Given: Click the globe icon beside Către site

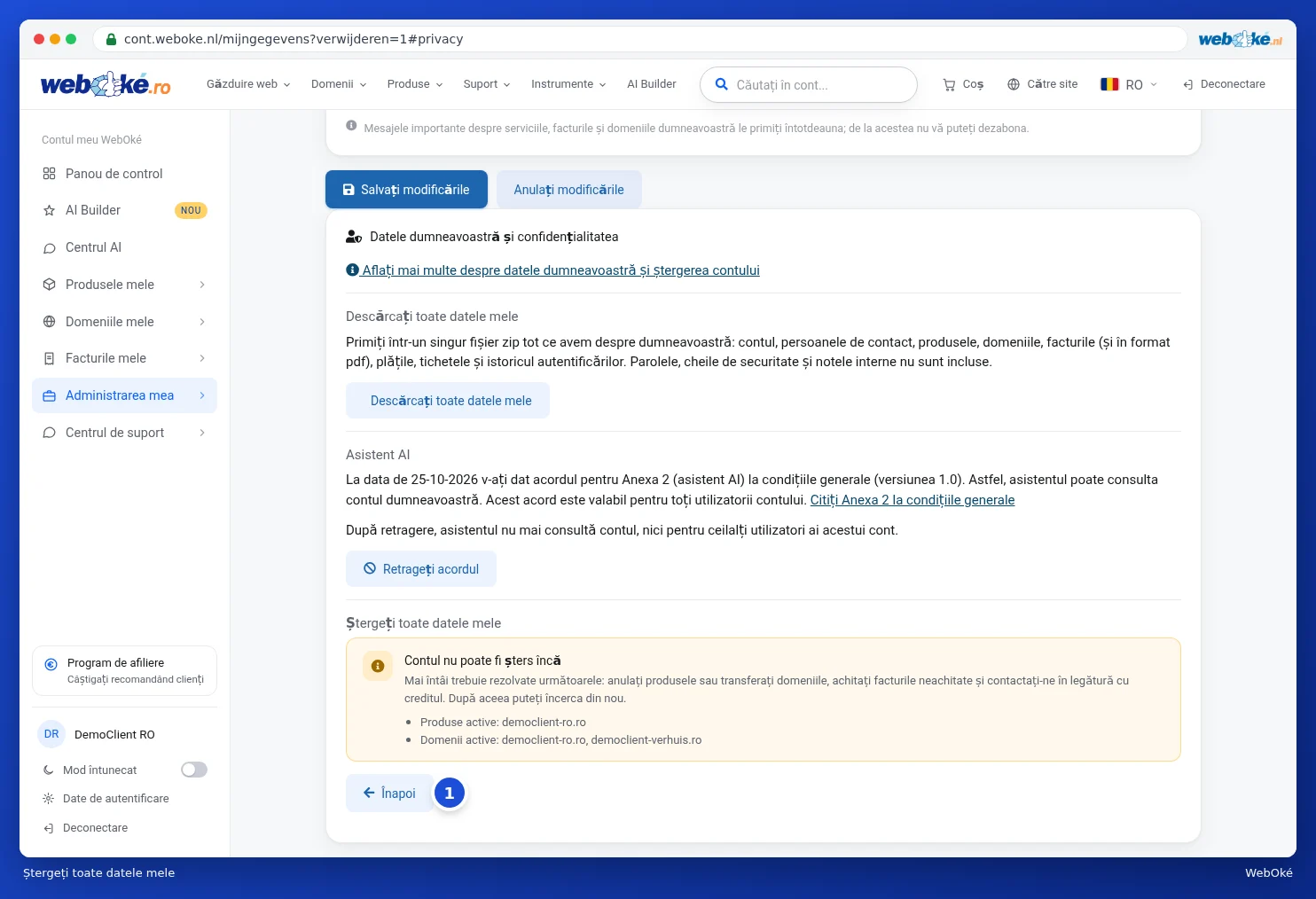Looking at the screenshot, I should pos(1014,84).
